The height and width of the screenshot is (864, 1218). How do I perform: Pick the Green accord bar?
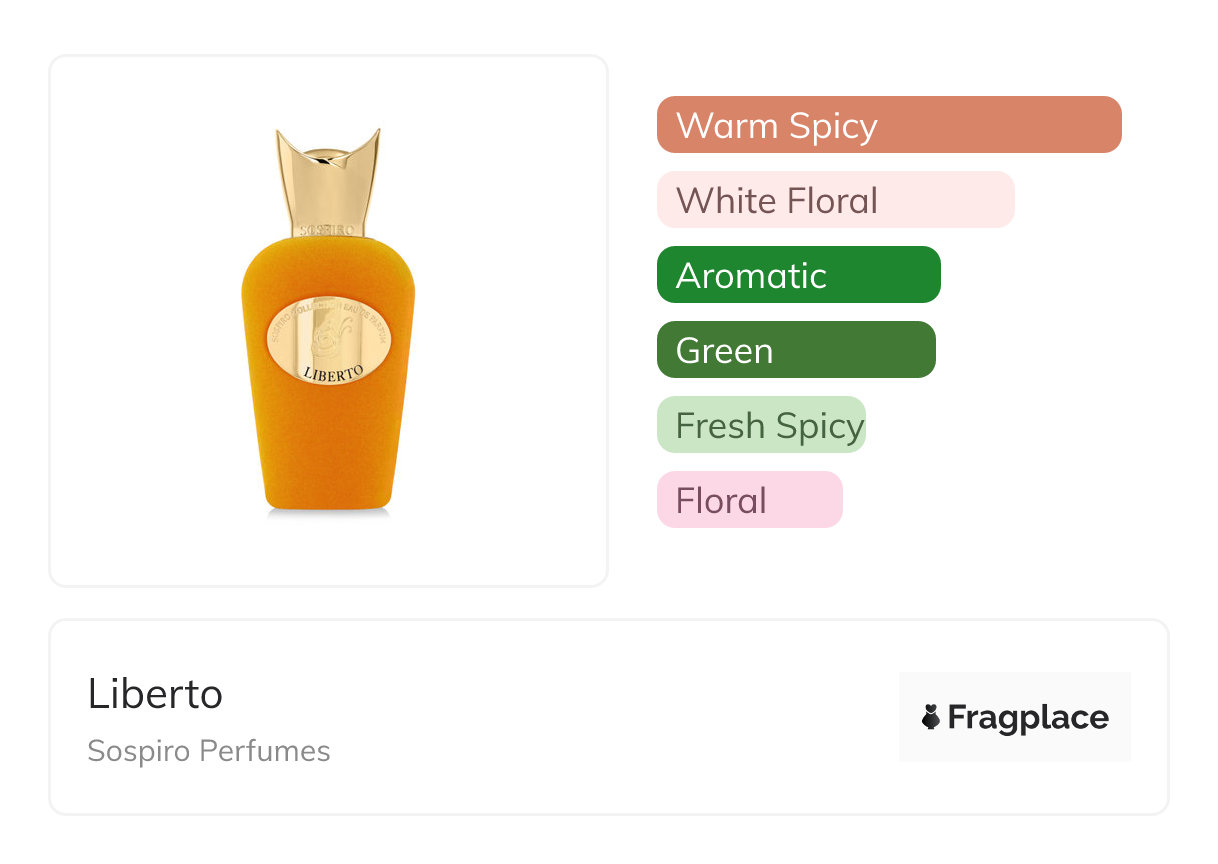click(795, 350)
